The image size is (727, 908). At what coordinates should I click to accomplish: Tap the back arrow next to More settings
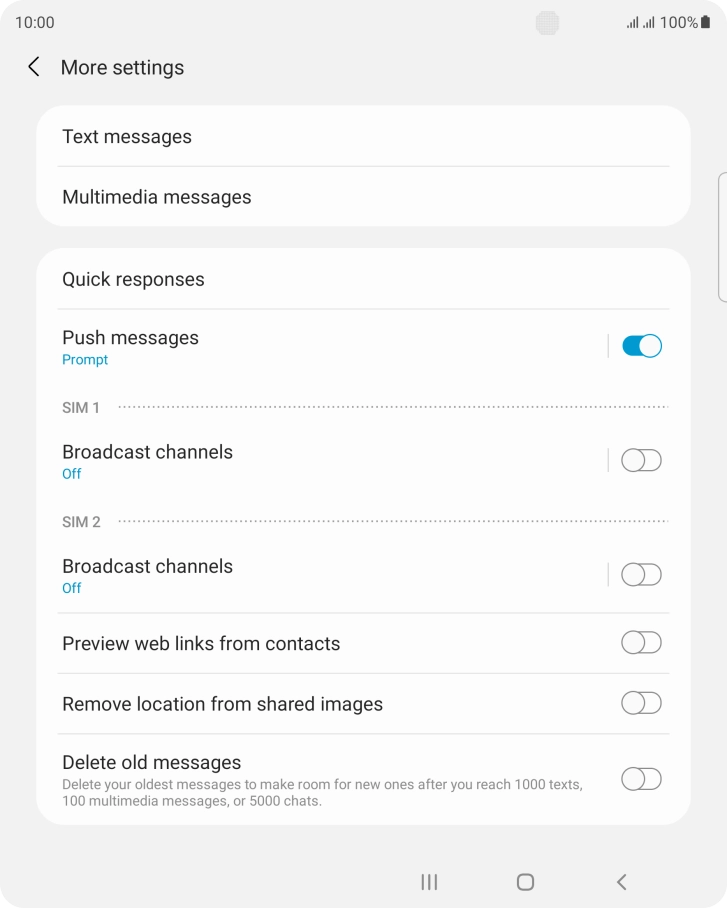click(33, 67)
